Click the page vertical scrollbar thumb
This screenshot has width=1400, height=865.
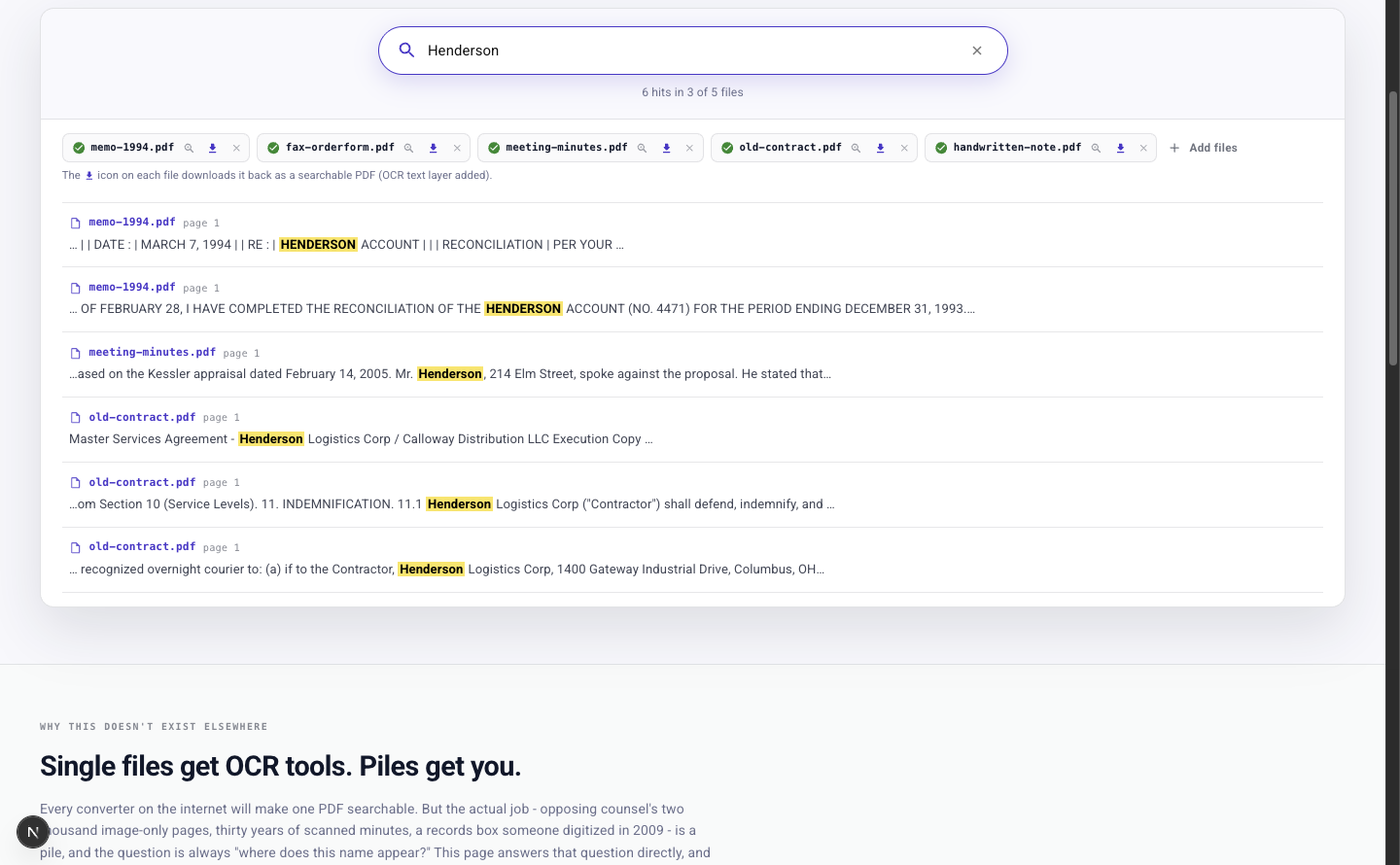(1393, 228)
